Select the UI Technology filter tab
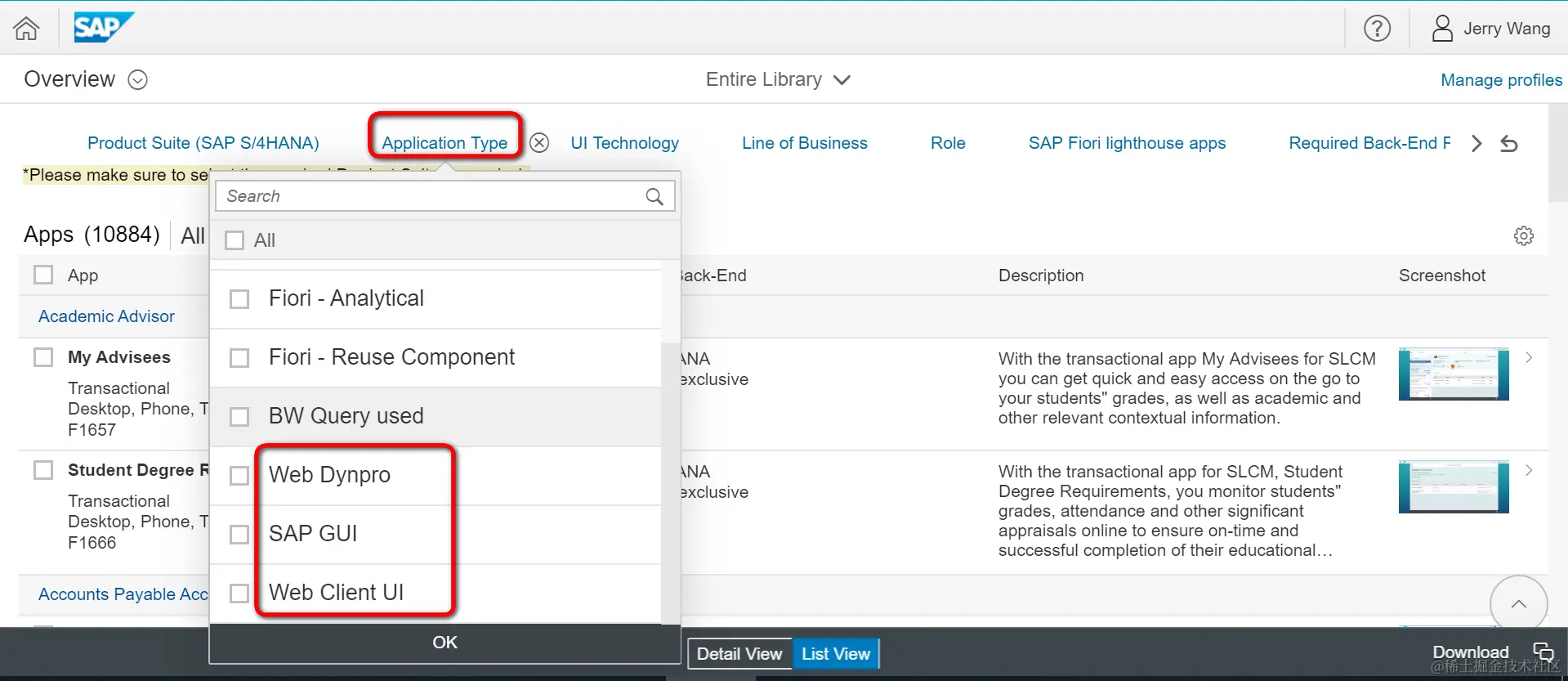This screenshot has width=1568, height=681. point(625,143)
